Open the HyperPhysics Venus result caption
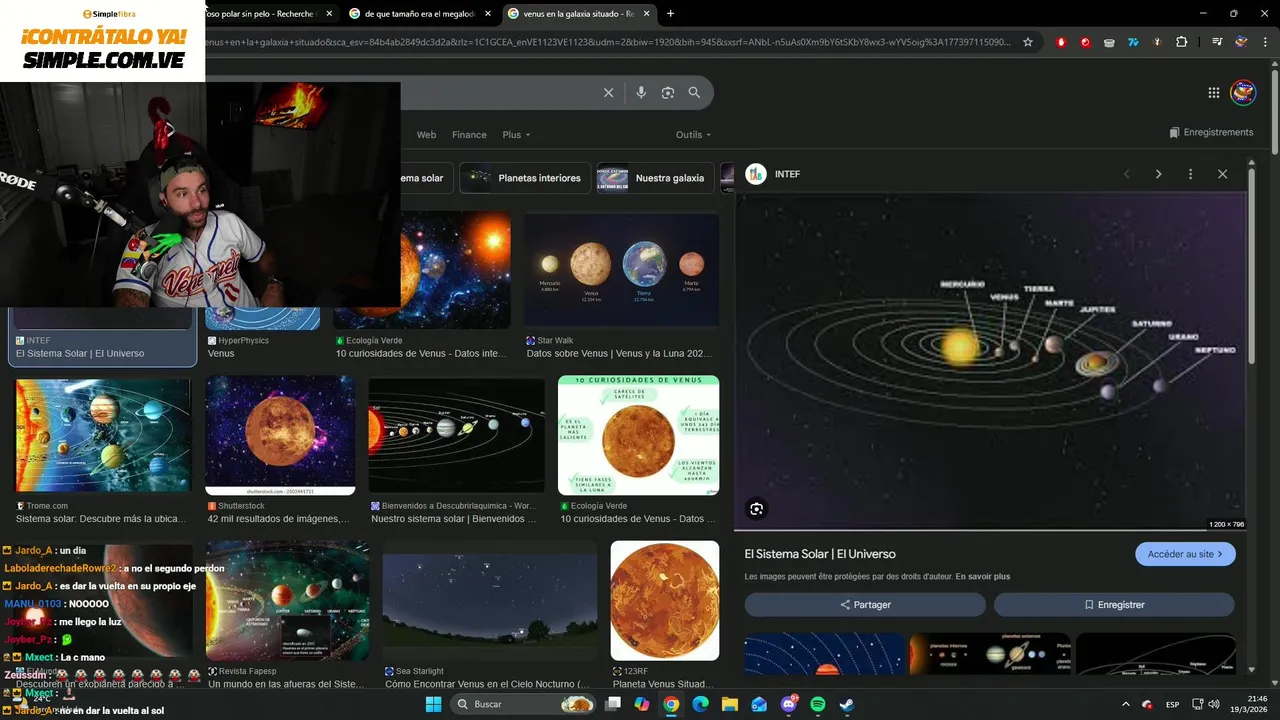 (221, 353)
